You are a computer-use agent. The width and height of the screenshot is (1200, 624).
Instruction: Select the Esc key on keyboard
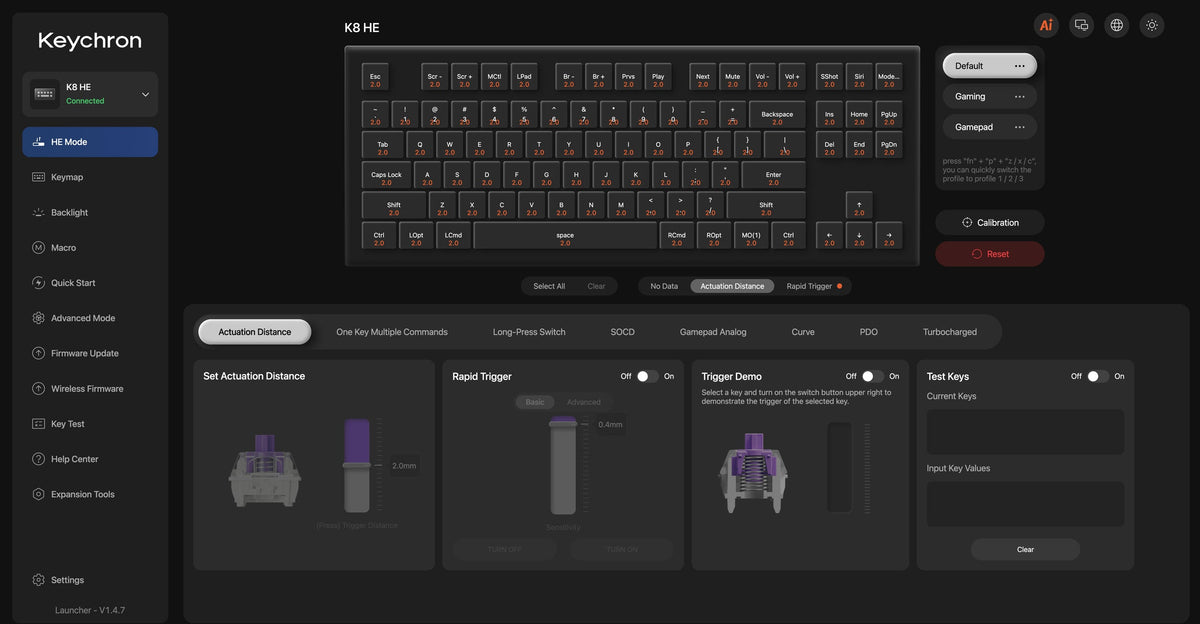point(375,79)
